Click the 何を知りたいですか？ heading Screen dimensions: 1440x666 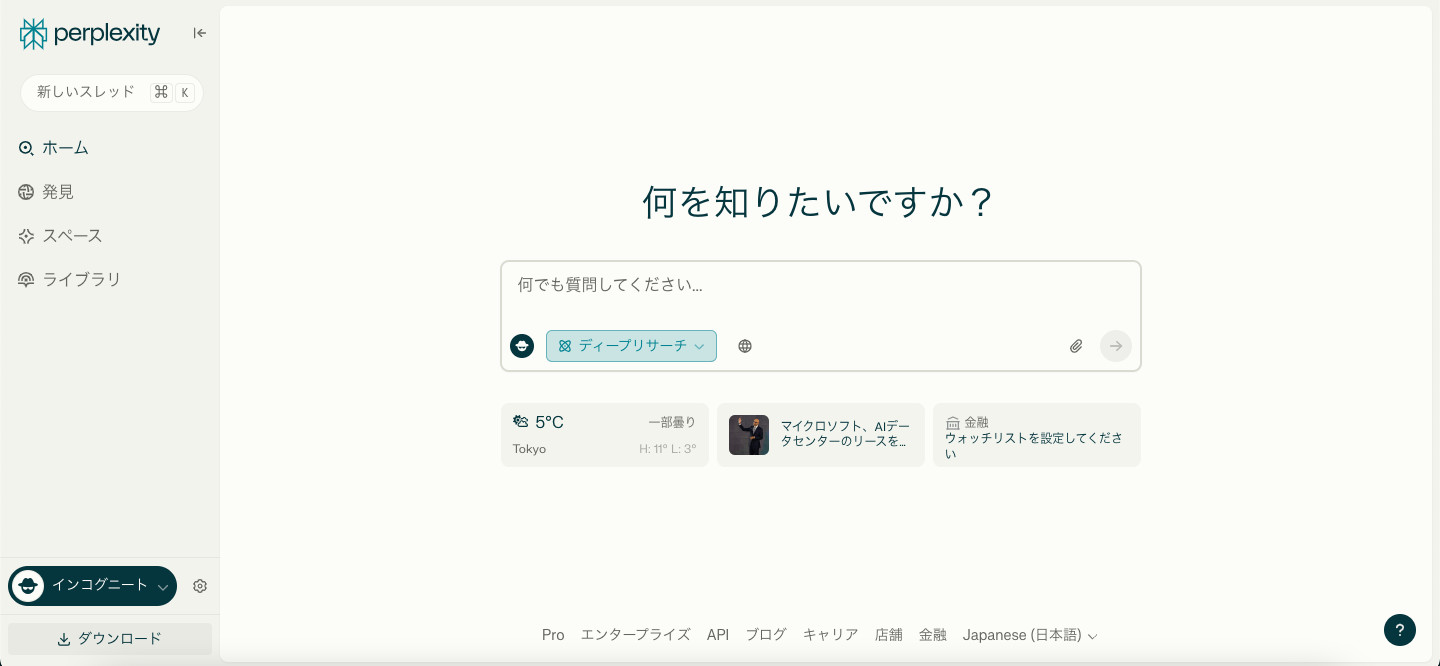pos(820,202)
